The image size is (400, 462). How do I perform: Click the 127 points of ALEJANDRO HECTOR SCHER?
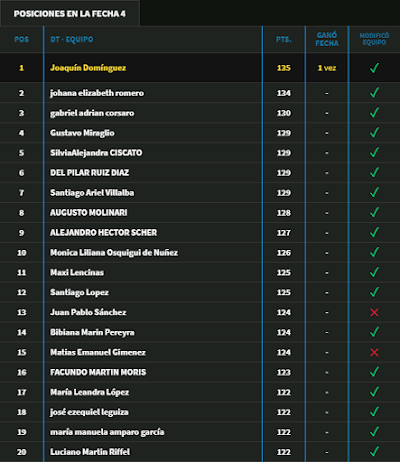click(284, 233)
